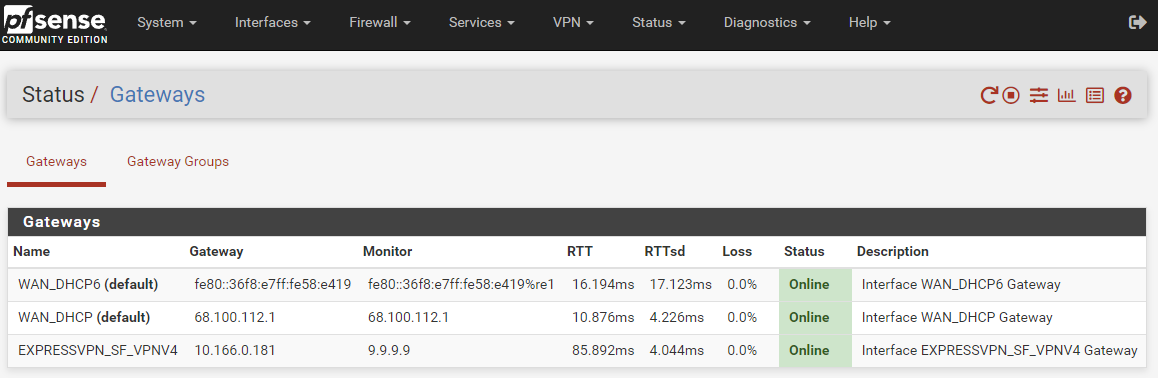Open the monitoring graph bar-chart icon
Viewport: 1158px width, 378px height.
point(1066,95)
